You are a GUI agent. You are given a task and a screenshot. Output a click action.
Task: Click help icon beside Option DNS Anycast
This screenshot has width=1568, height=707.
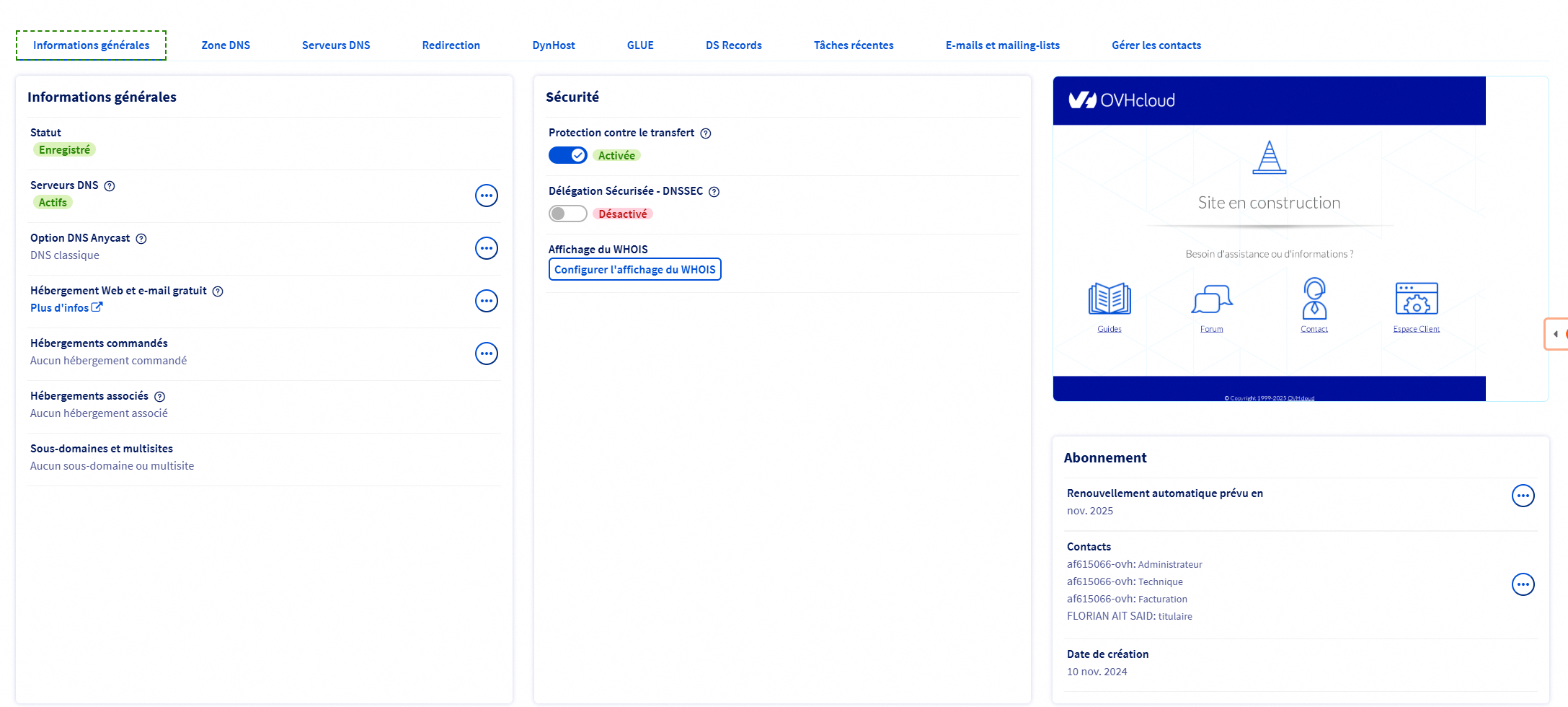tap(141, 239)
